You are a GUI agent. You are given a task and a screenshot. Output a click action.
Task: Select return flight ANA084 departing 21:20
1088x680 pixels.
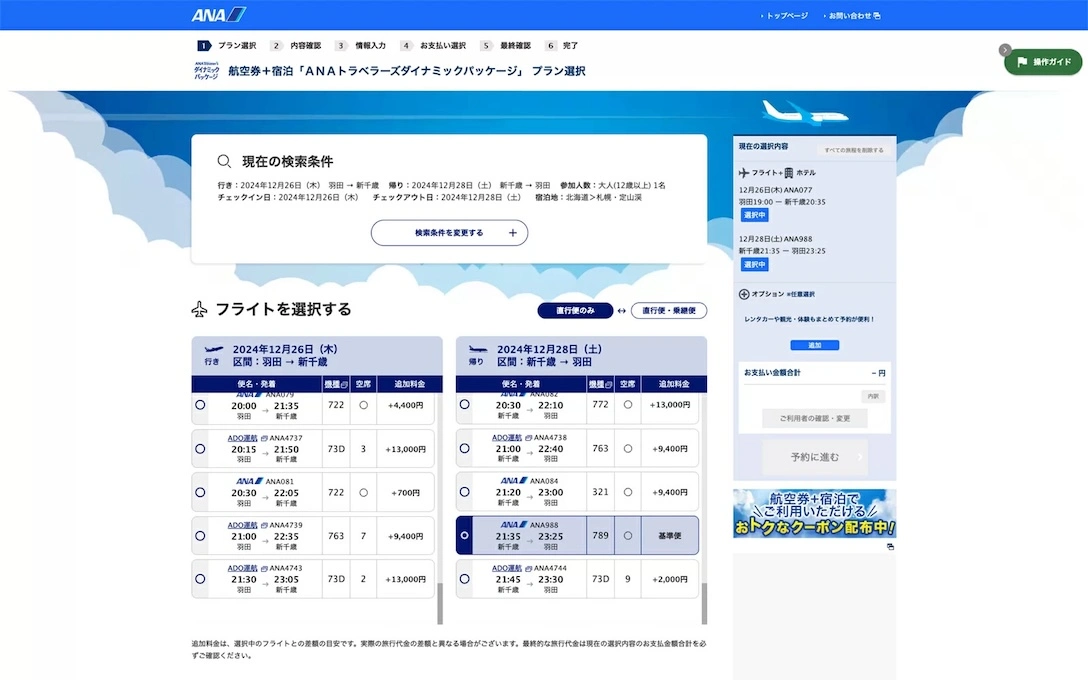(465, 492)
